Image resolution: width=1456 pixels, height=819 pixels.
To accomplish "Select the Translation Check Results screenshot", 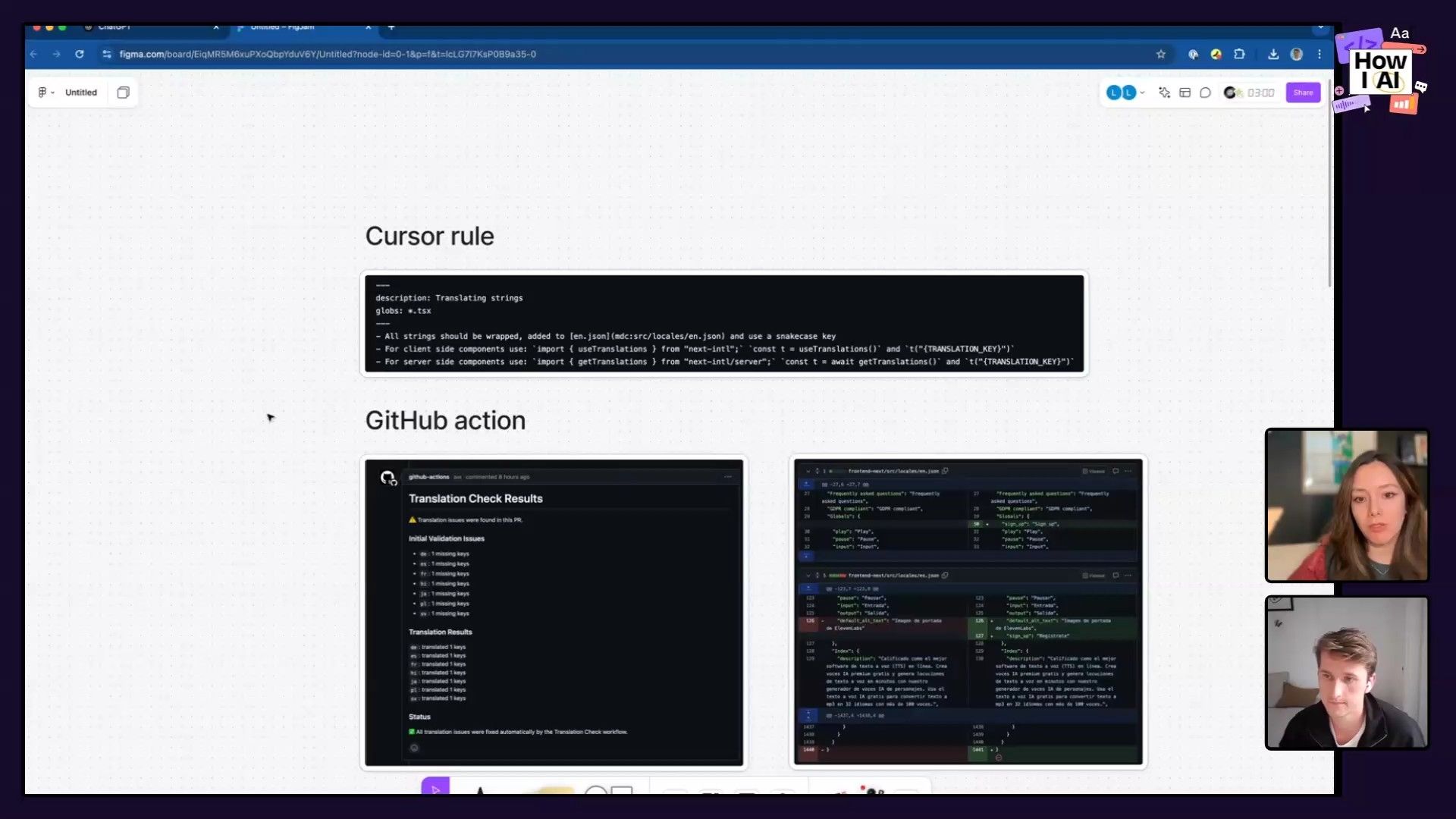I will click(554, 612).
